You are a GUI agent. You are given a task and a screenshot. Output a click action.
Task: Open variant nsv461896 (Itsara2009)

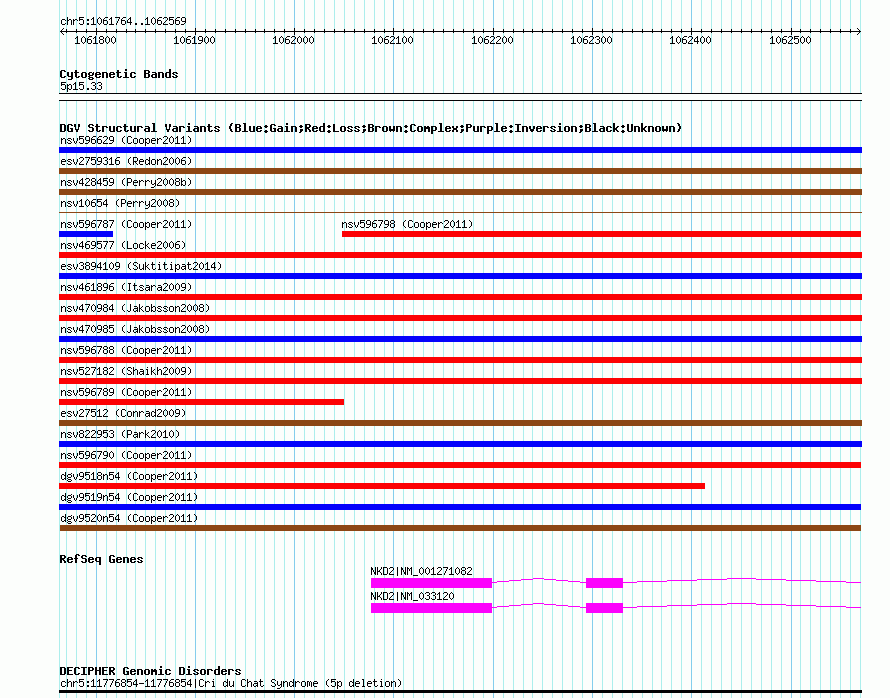pos(126,287)
